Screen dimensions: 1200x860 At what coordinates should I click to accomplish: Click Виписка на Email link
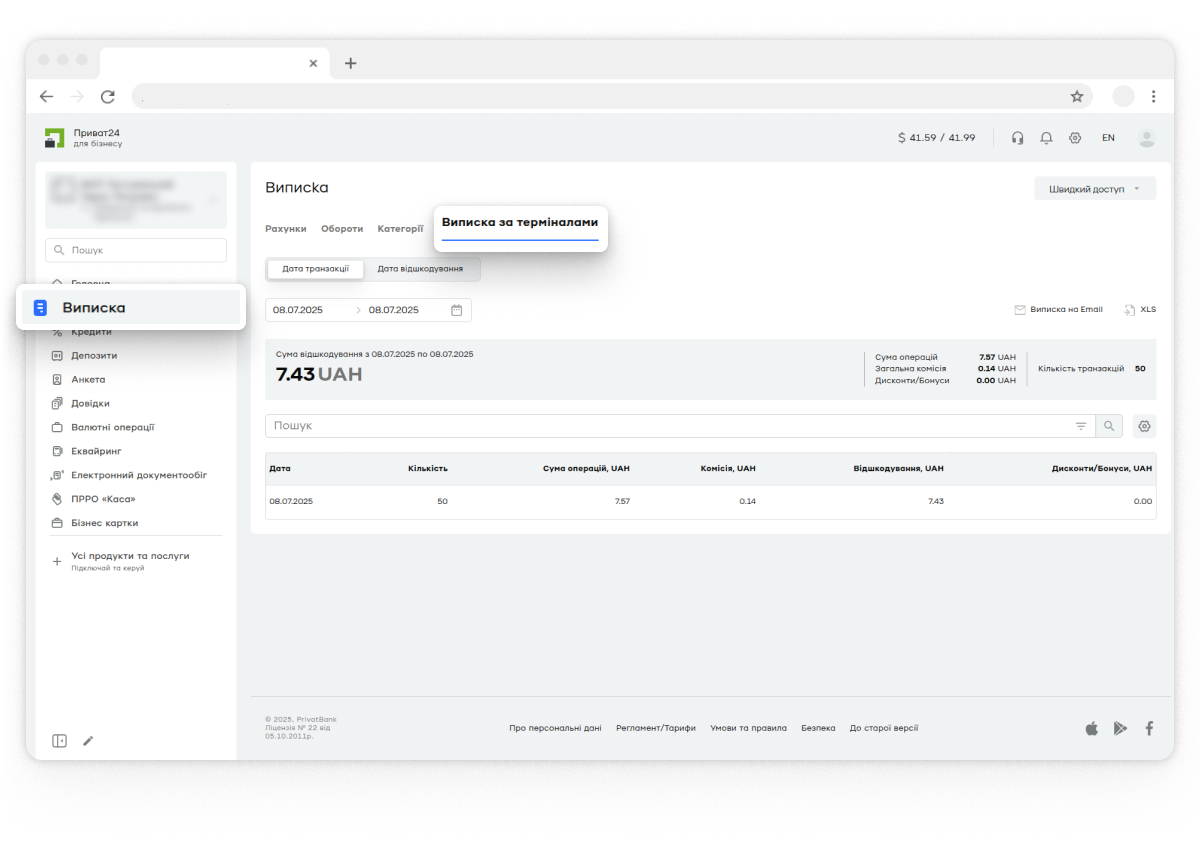pyautogui.click(x=1059, y=310)
